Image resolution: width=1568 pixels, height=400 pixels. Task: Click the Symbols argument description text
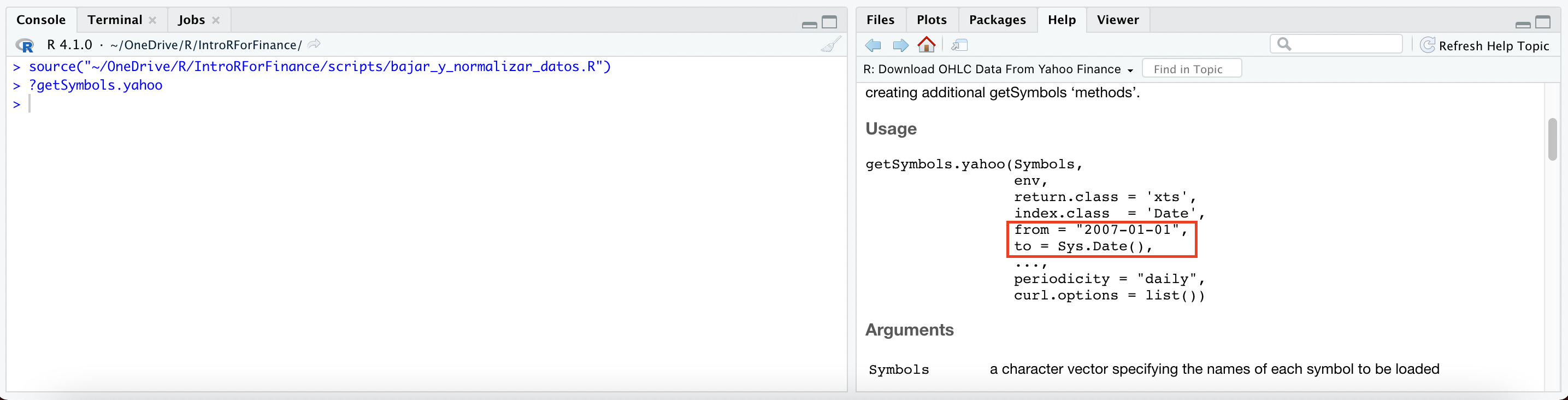[1215, 369]
